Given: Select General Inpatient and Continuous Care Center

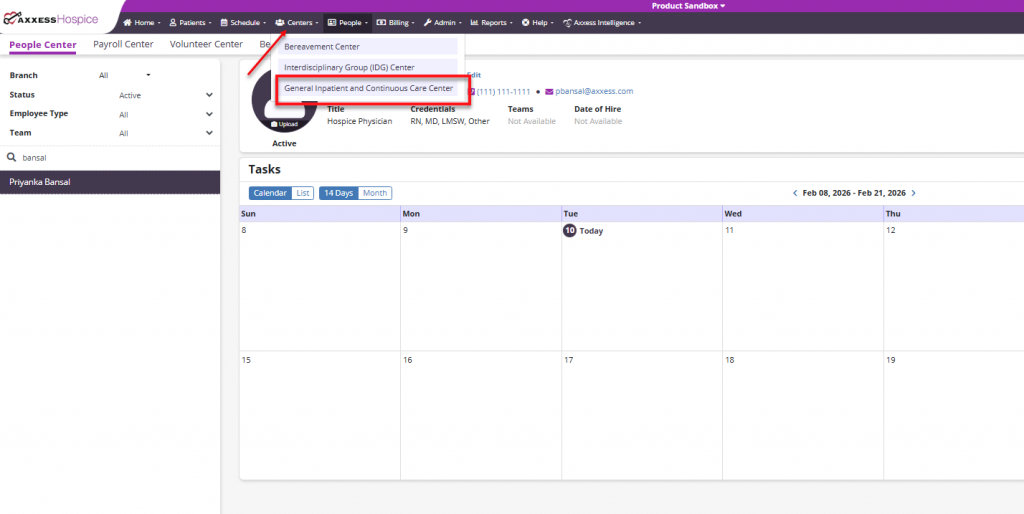Looking at the screenshot, I should point(368,88).
